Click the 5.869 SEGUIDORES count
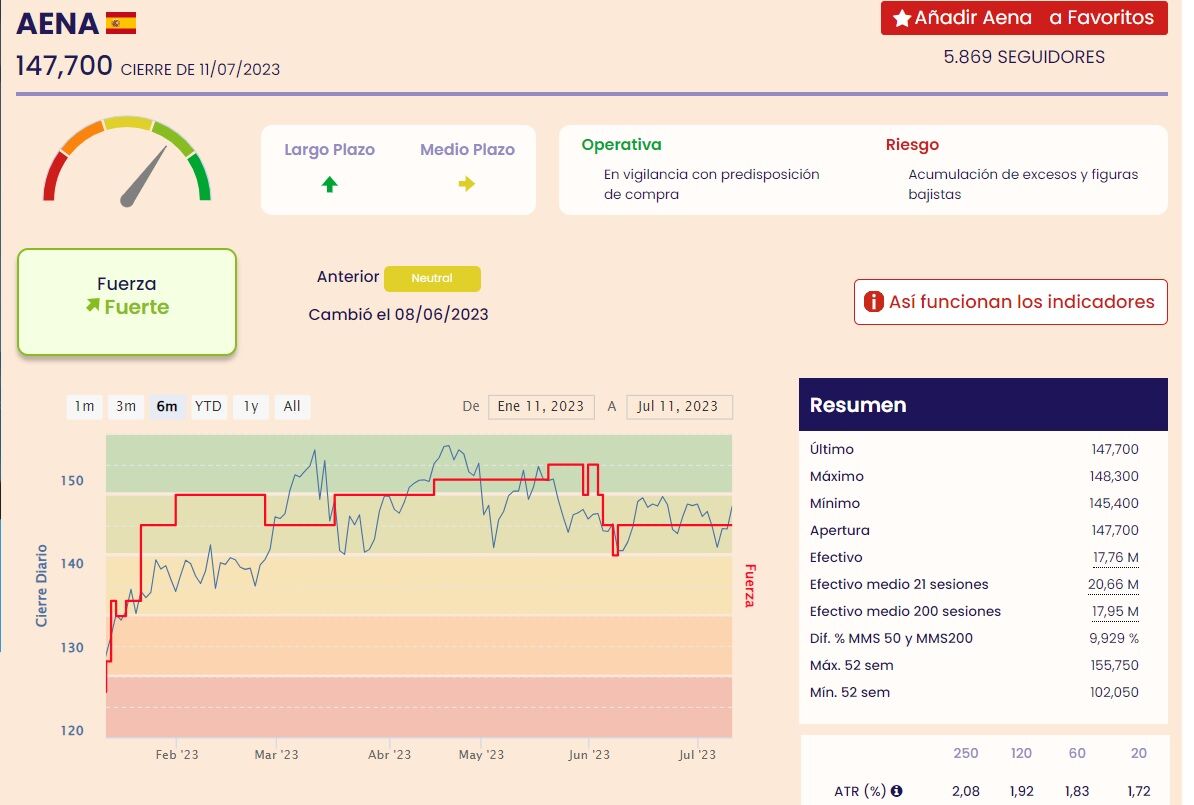The height and width of the screenshot is (805, 1194). (x=1024, y=57)
